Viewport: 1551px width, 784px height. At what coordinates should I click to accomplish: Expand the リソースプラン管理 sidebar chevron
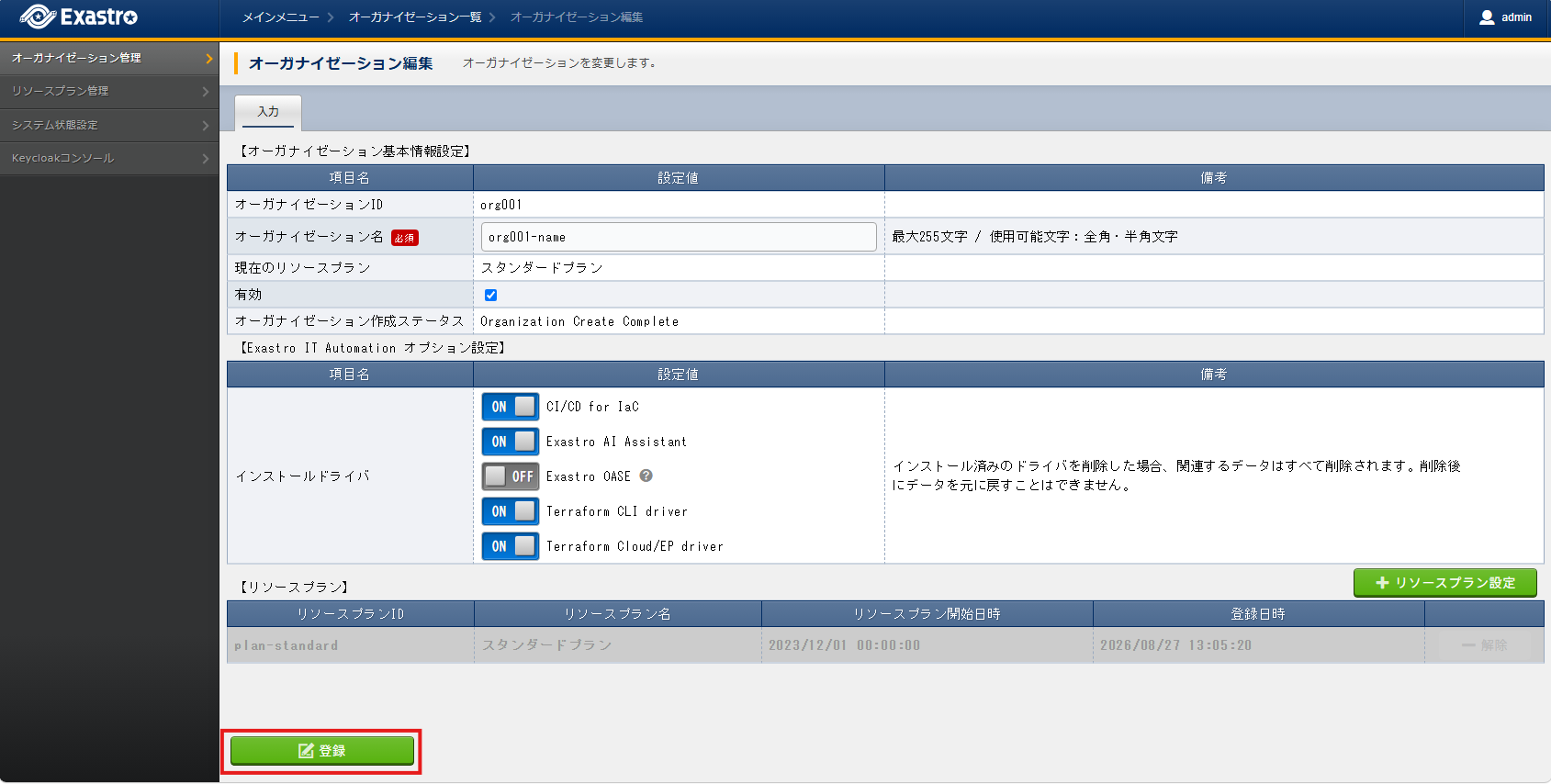[205, 92]
